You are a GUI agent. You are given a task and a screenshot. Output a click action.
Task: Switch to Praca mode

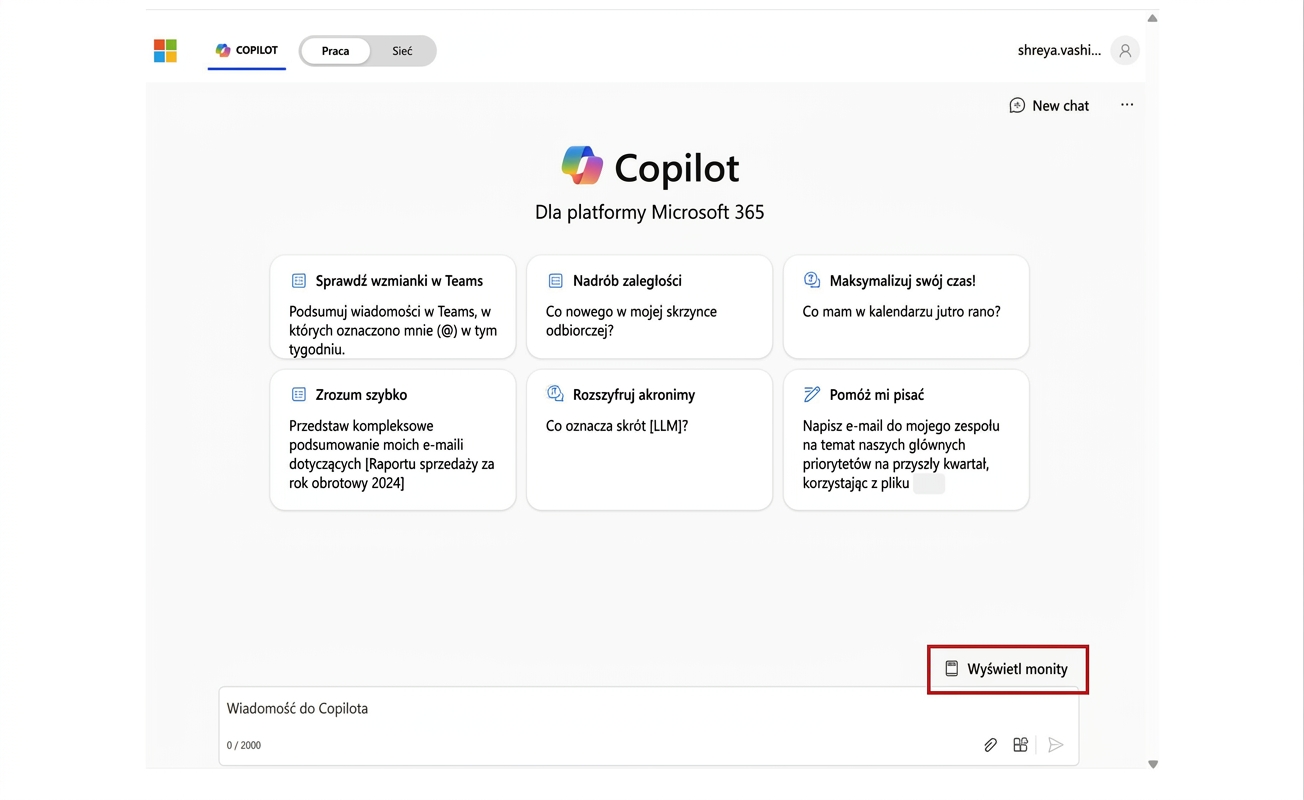[x=335, y=51]
